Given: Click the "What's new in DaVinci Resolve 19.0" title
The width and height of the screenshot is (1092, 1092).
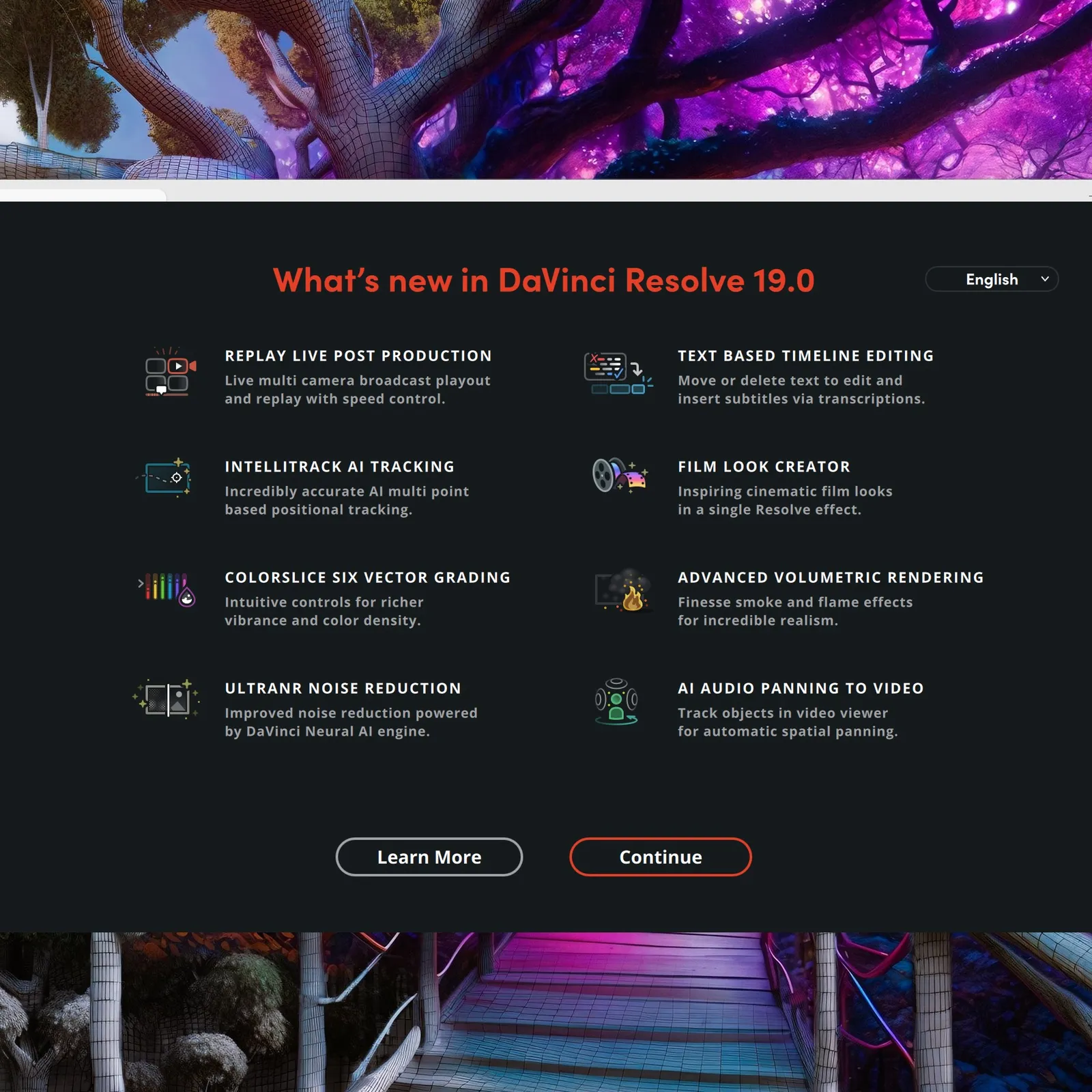Looking at the screenshot, I should (x=543, y=280).
